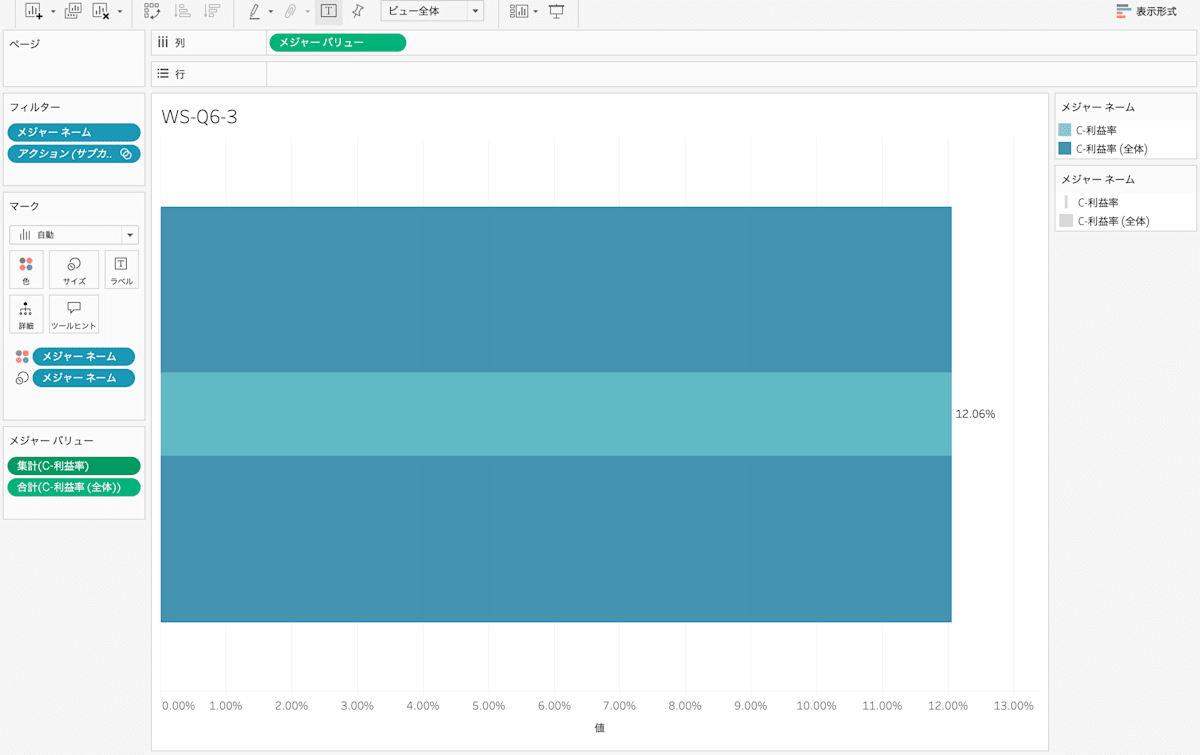Click the new worksheet icon
1200x755 pixels.
pyautogui.click(x=34, y=11)
